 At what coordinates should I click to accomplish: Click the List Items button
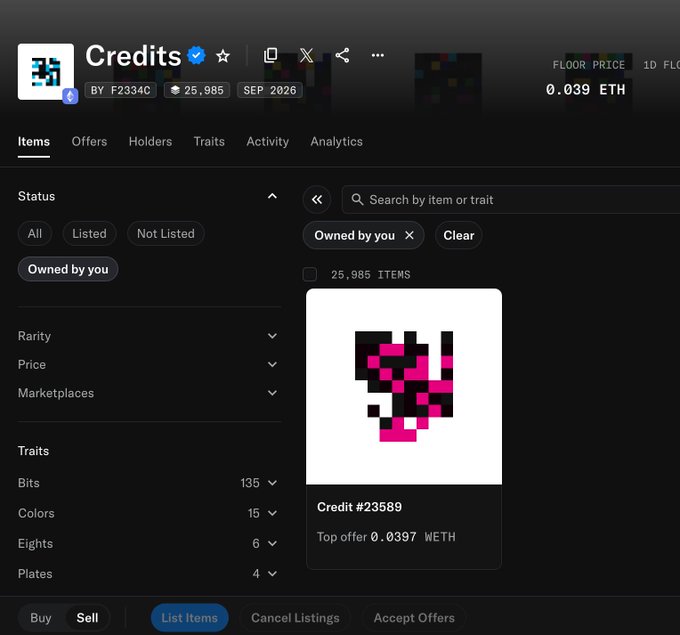coord(190,618)
